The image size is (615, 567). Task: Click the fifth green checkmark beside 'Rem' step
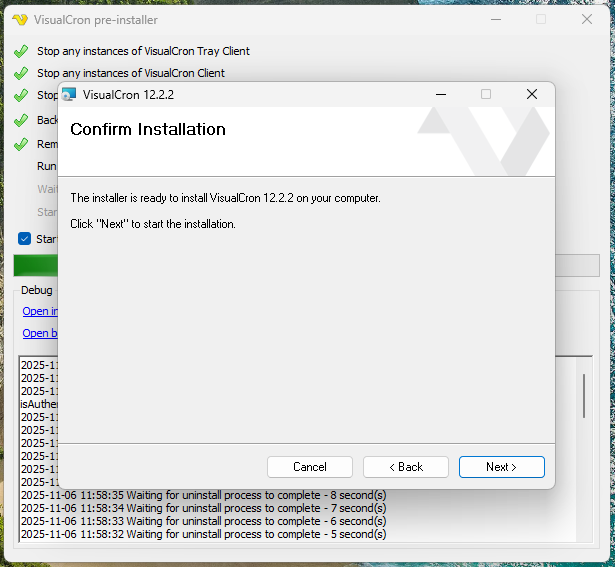click(21, 144)
